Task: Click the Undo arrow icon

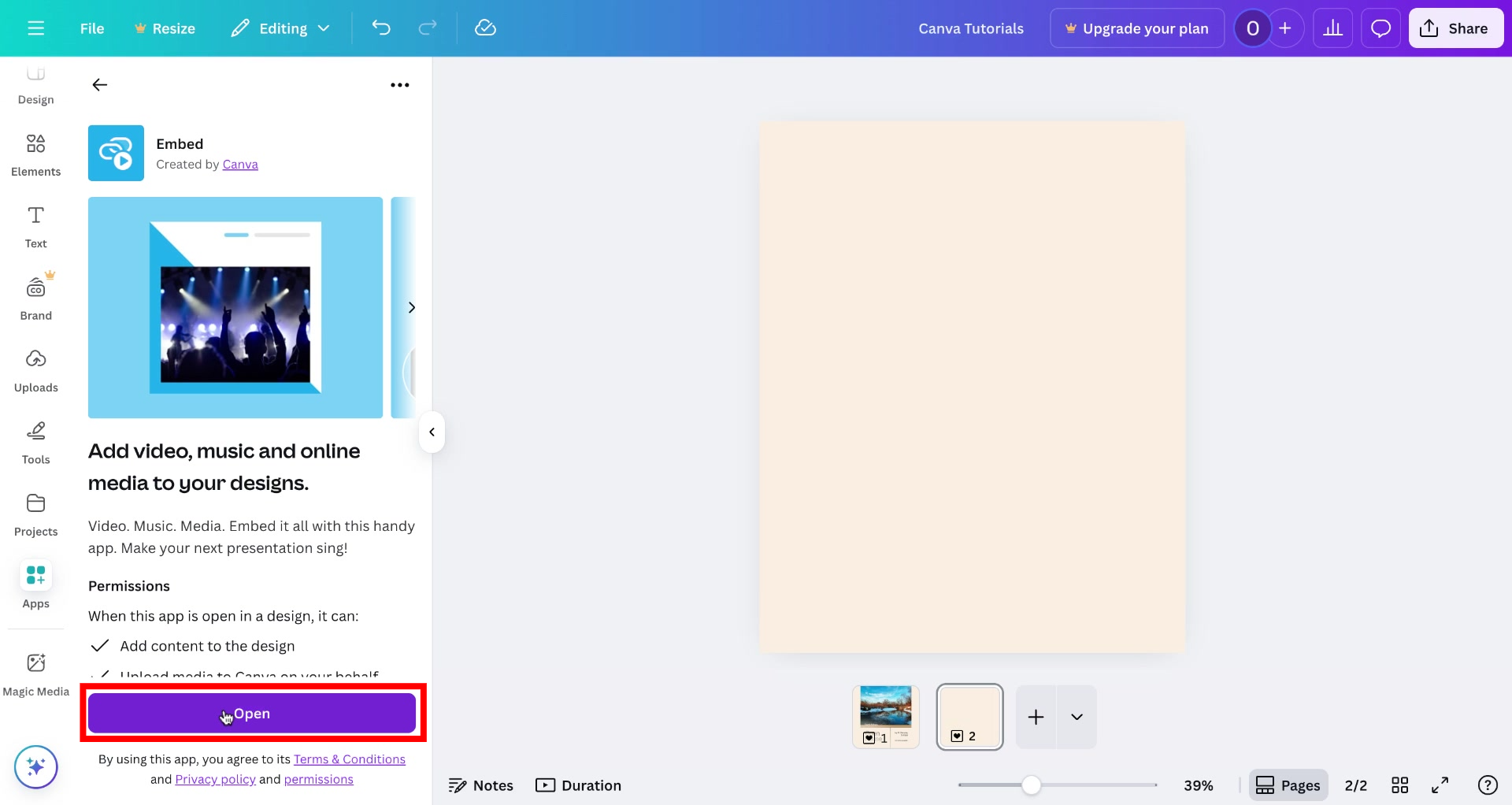Action: tap(382, 28)
